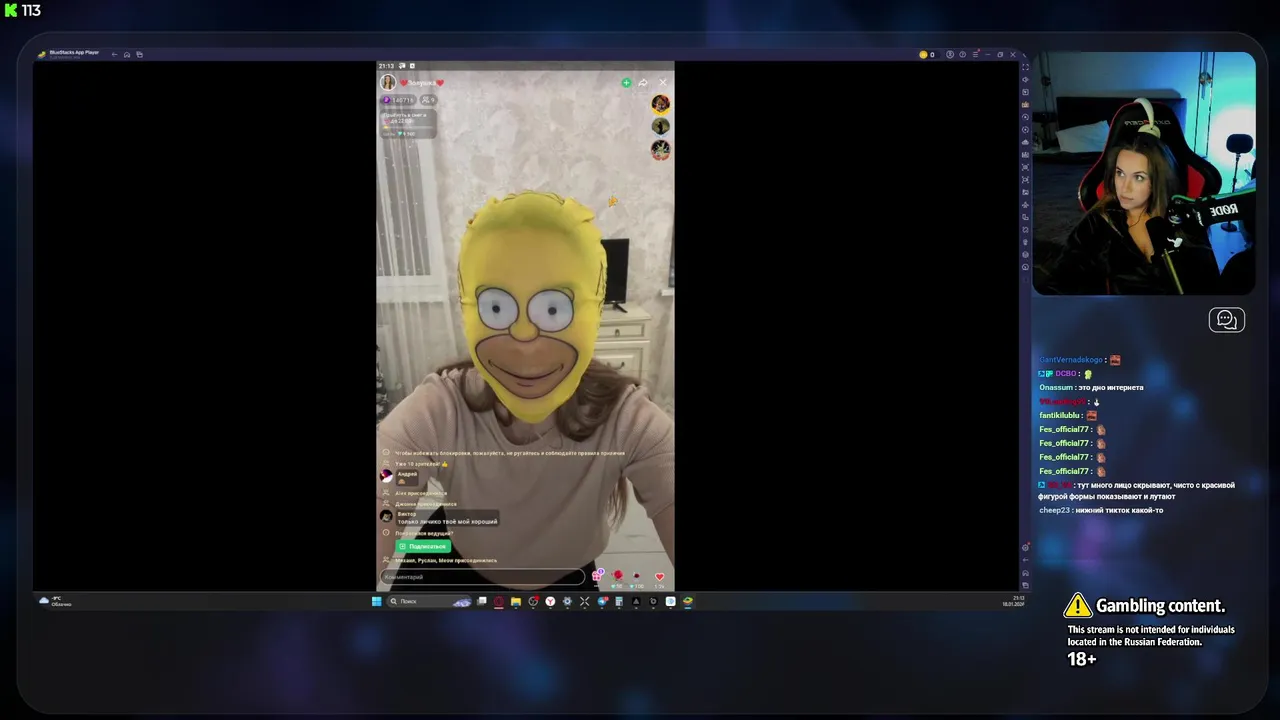
Task: Click the cloud-shaped sidebar icon
Action: (x=1025, y=142)
